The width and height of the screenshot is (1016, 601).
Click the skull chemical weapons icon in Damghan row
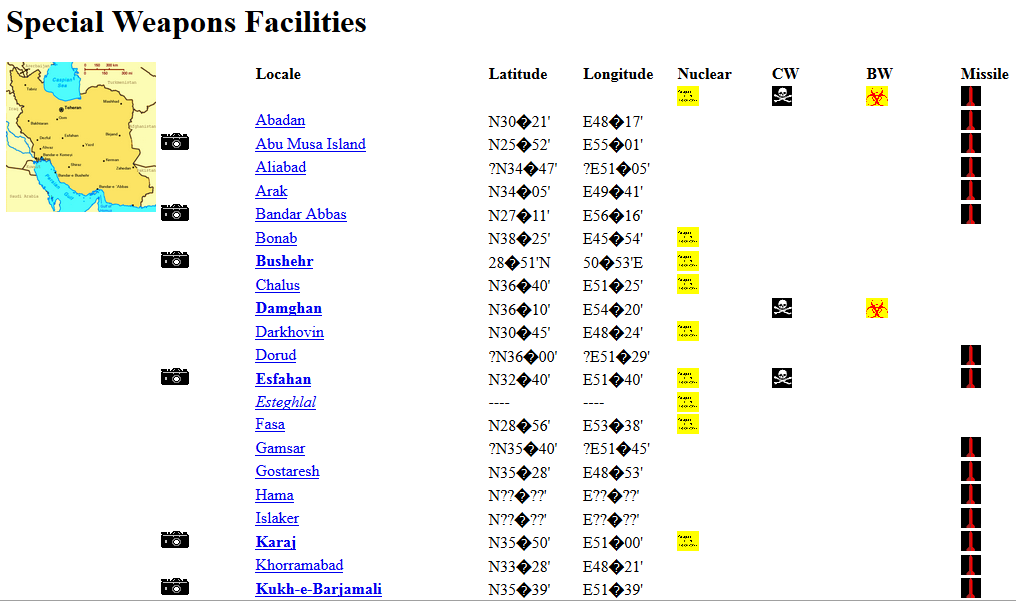pos(782,308)
